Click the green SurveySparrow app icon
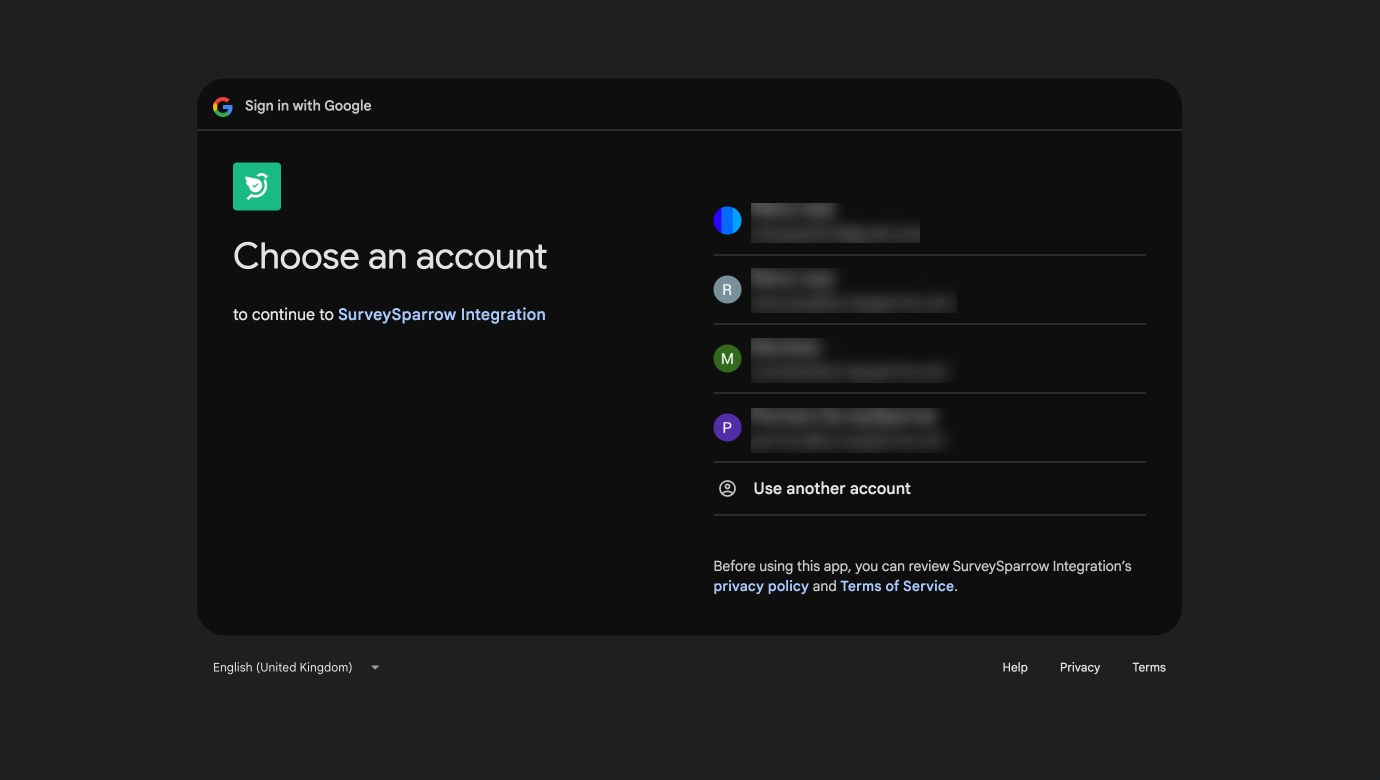Viewport: 1380px width, 780px height. click(257, 186)
